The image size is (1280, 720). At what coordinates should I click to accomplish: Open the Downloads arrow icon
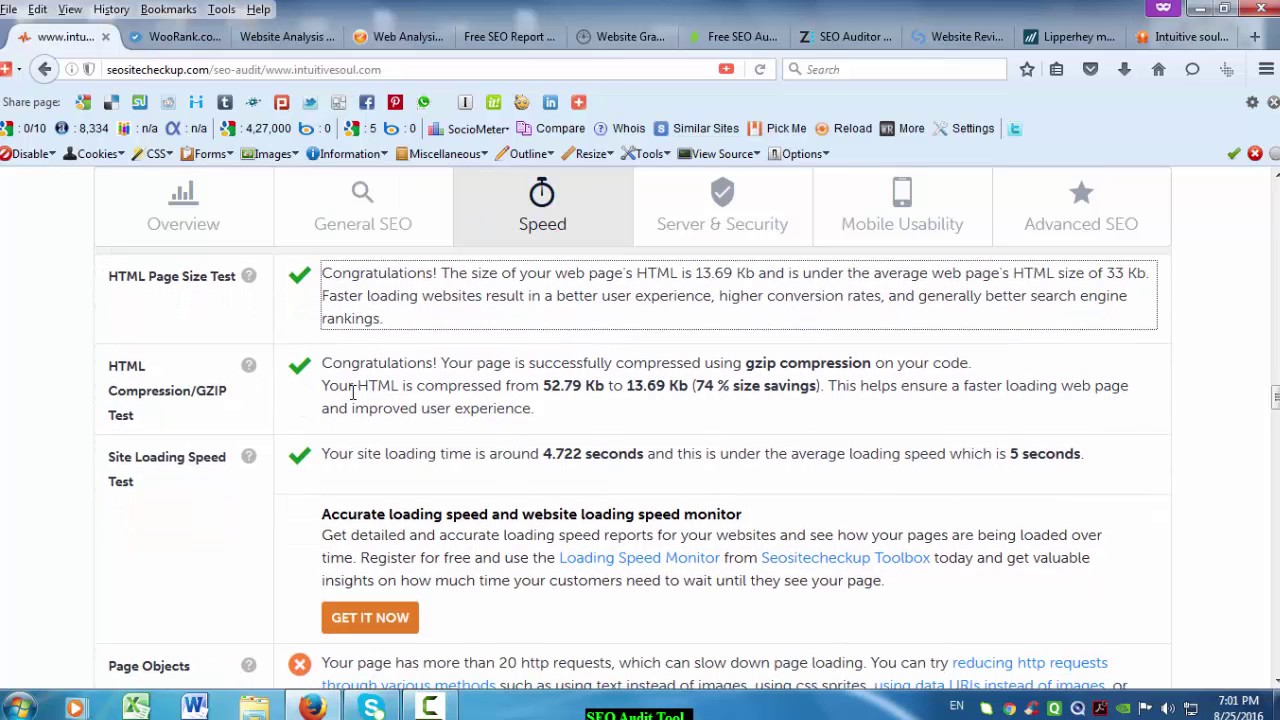[x=1124, y=69]
